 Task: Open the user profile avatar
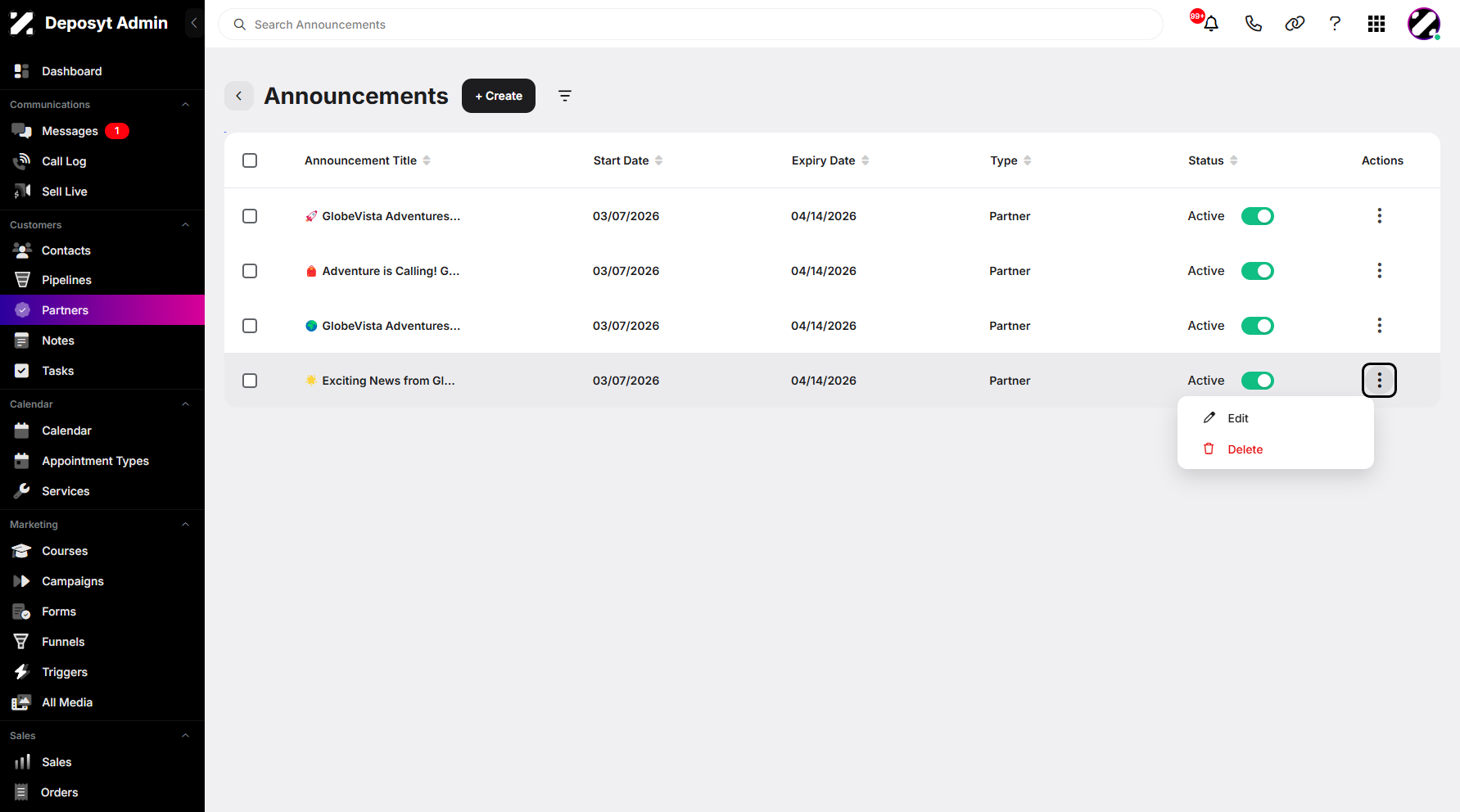pyautogui.click(x=1424, y=24)
